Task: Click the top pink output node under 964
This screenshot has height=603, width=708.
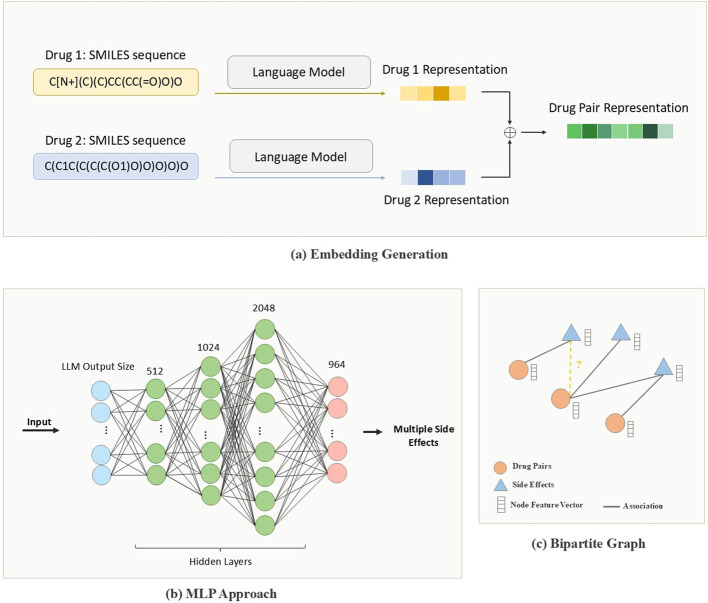Action: click(338, 387)
